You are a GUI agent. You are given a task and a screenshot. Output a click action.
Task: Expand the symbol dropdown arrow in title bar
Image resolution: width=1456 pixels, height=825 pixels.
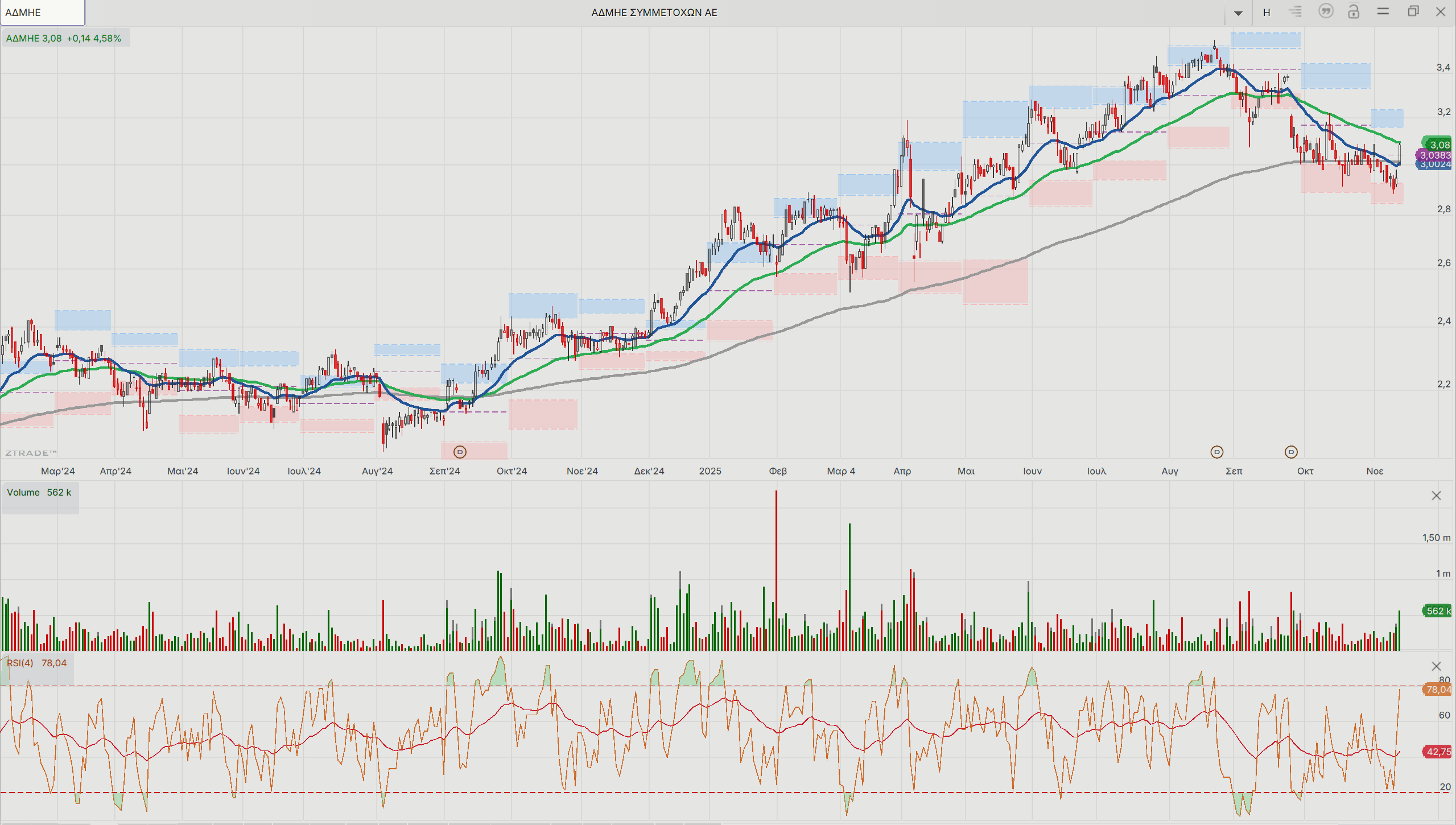click(x=1238, y=13)
